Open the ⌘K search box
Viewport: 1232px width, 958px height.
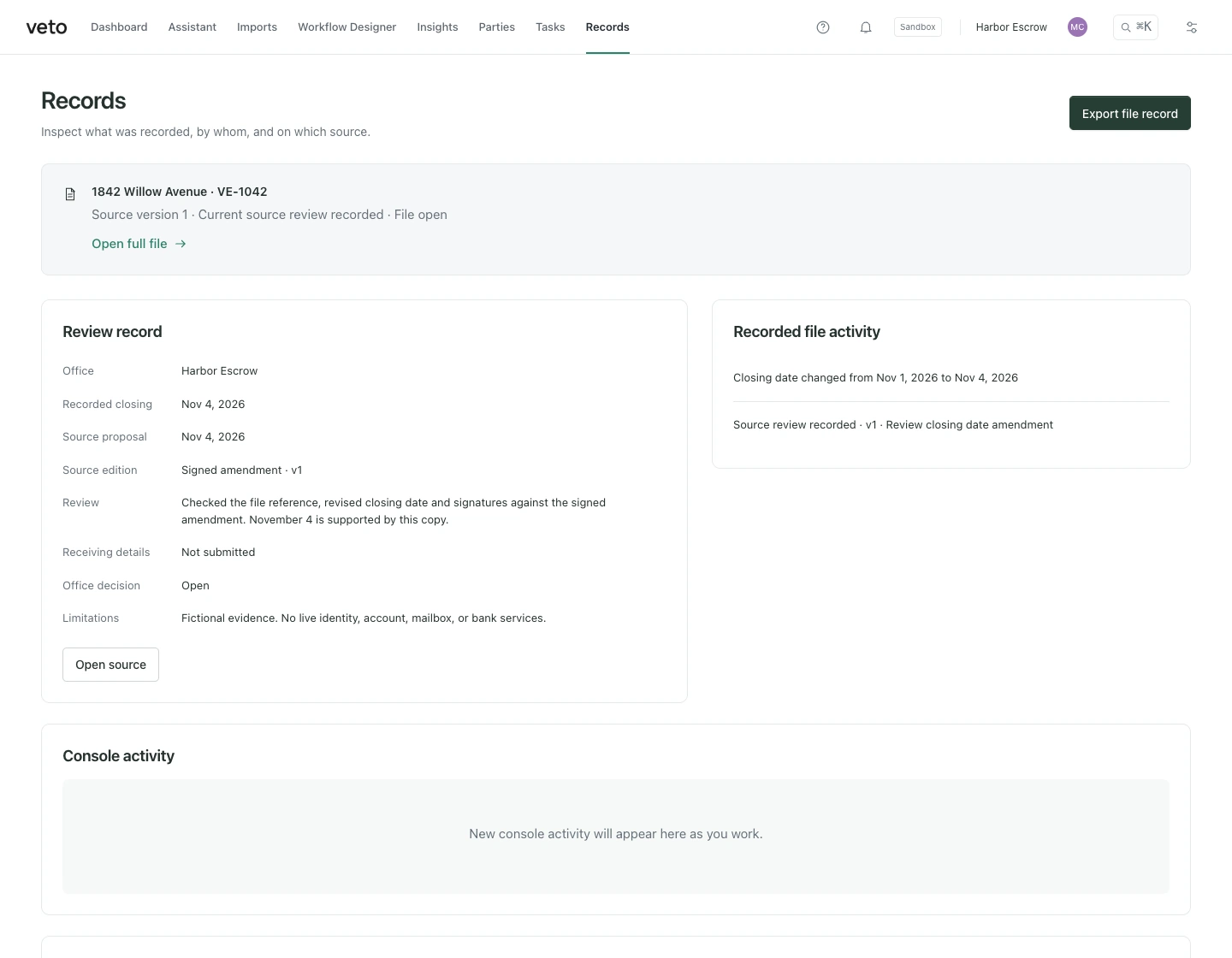click(x=1135, y=27)
